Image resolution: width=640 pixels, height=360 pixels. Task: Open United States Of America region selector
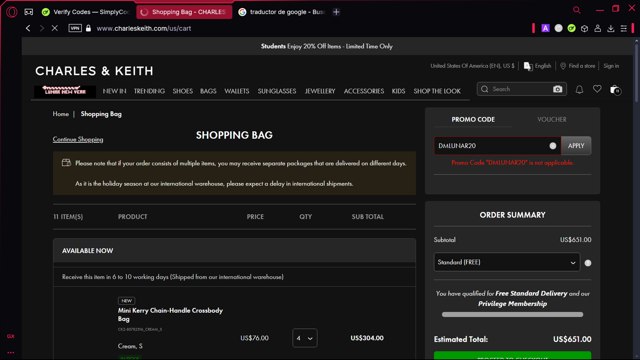(x=472, y=66)
